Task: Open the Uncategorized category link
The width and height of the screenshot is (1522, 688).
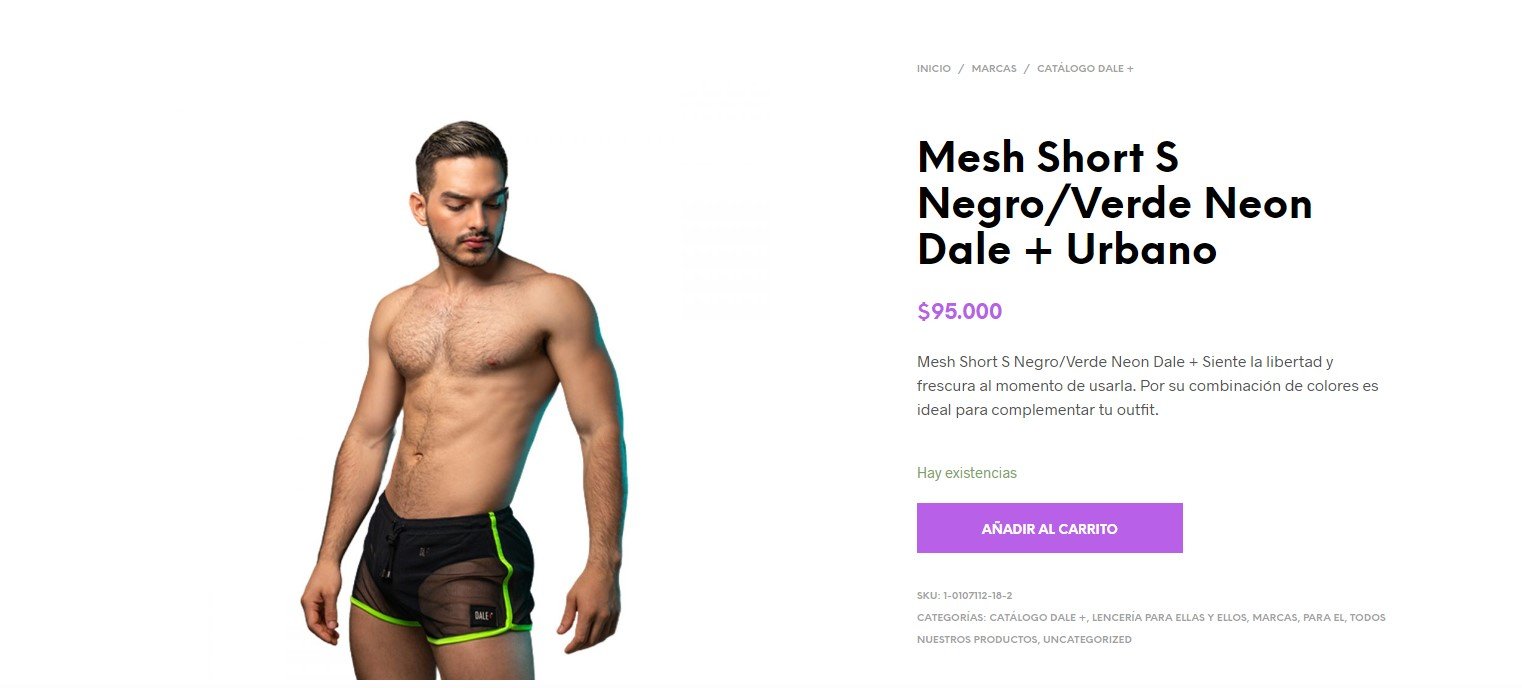Action: coord(1087,640)
